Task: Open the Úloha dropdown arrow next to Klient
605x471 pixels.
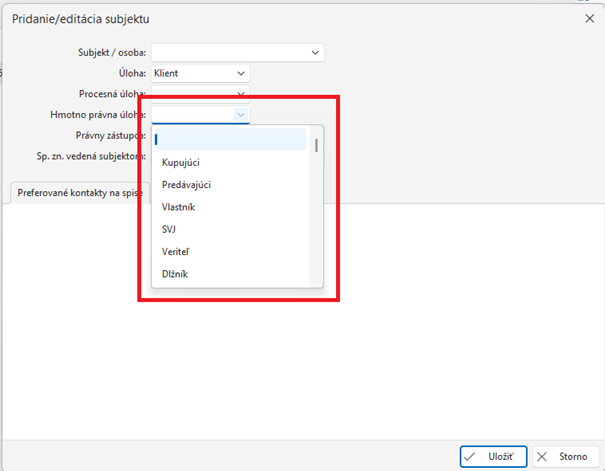Action: (x=241, y=73)
